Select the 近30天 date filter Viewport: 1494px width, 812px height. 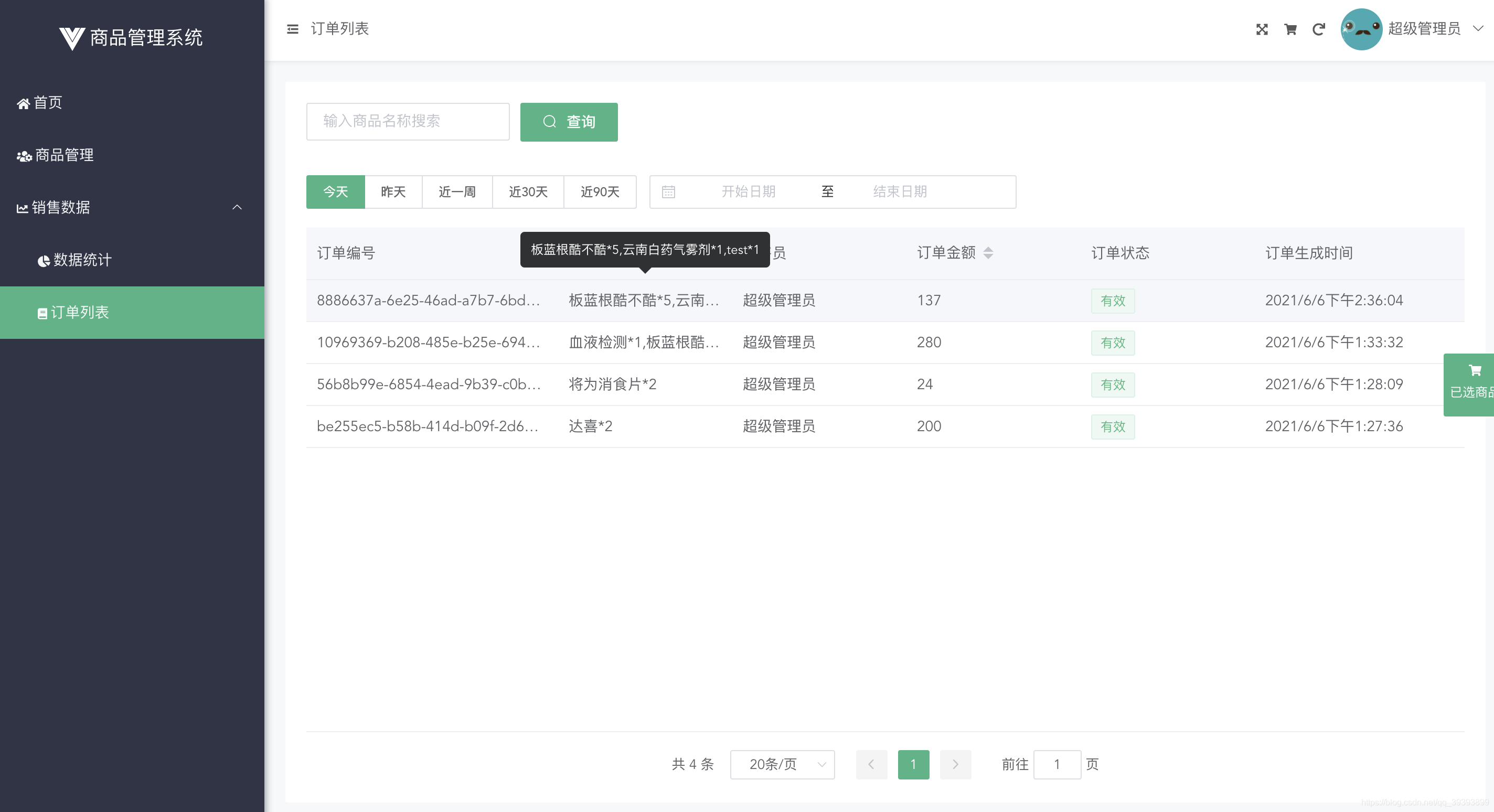pyautogui.click(x=528, y=191)
